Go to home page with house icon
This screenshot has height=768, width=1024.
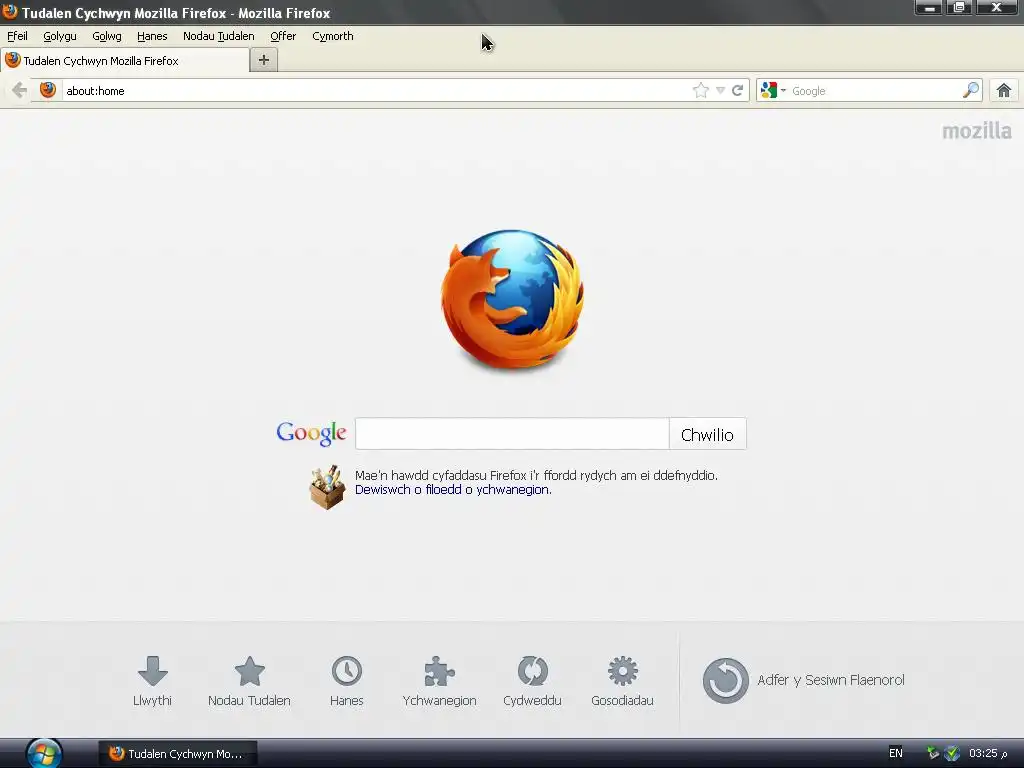point(1004,90)
